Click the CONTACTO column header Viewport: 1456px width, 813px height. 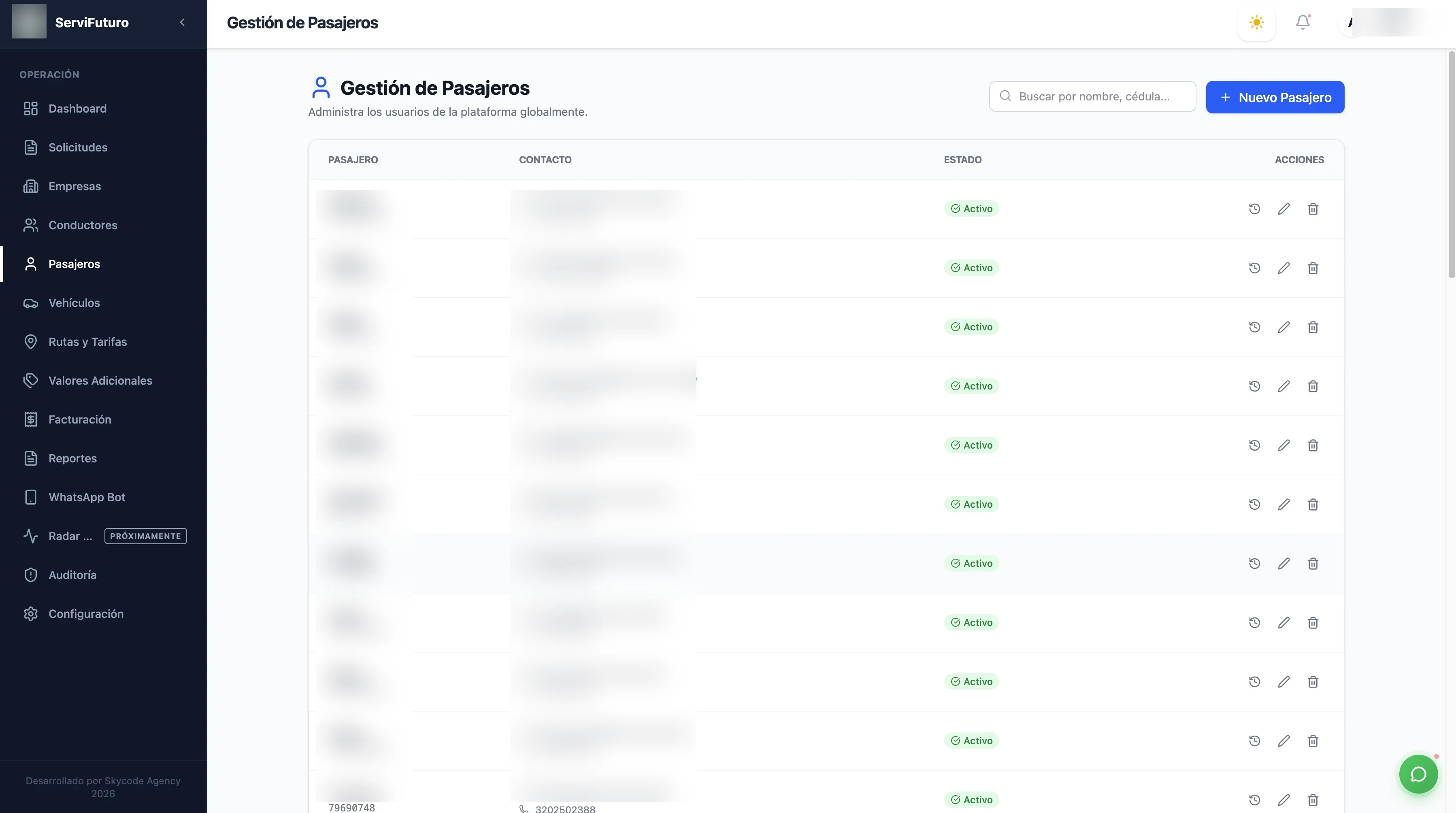click(545, 160)
